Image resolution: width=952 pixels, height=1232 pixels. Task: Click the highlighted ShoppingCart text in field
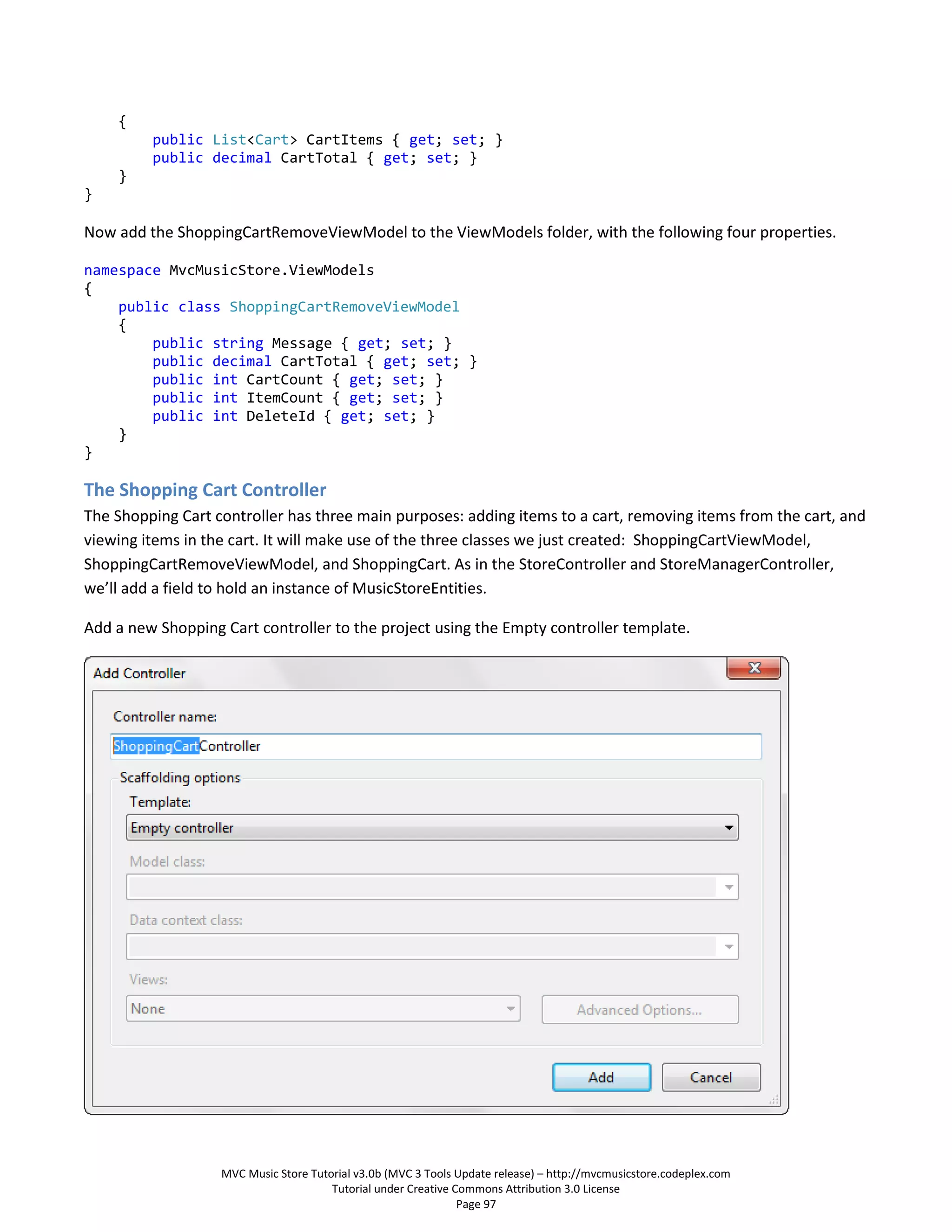(x=156, y=746)
